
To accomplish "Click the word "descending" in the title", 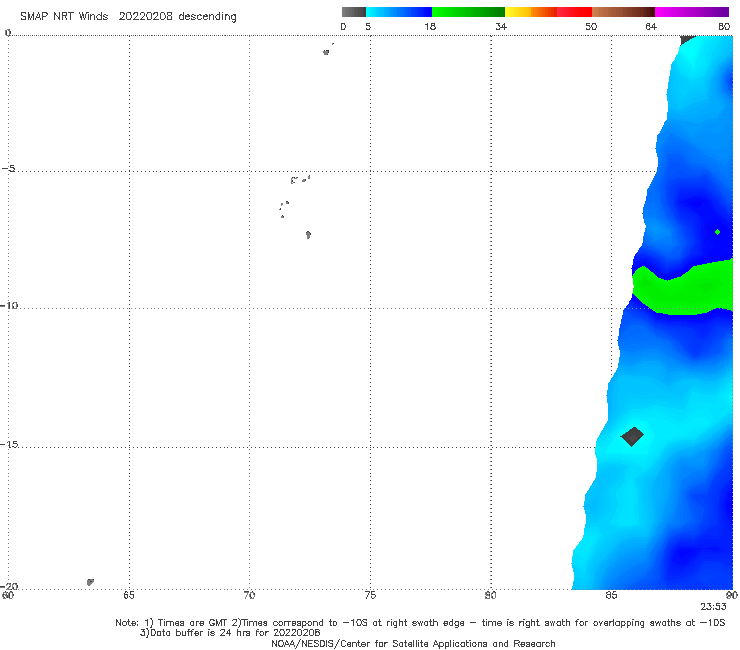I will coord(207,17).
